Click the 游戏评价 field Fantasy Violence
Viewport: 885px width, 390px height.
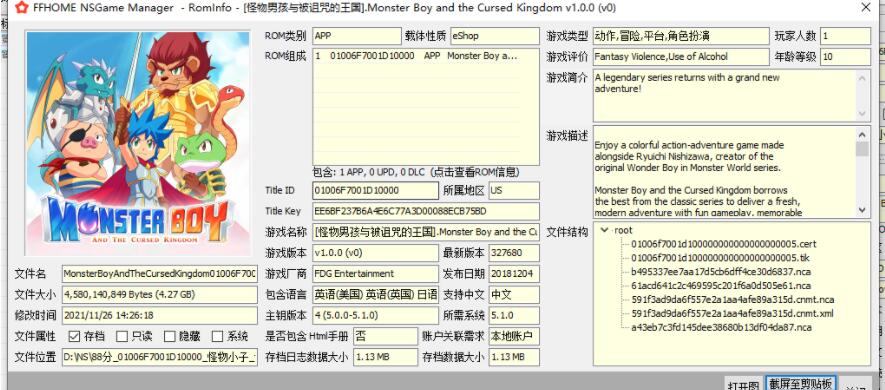pos(681,56)
